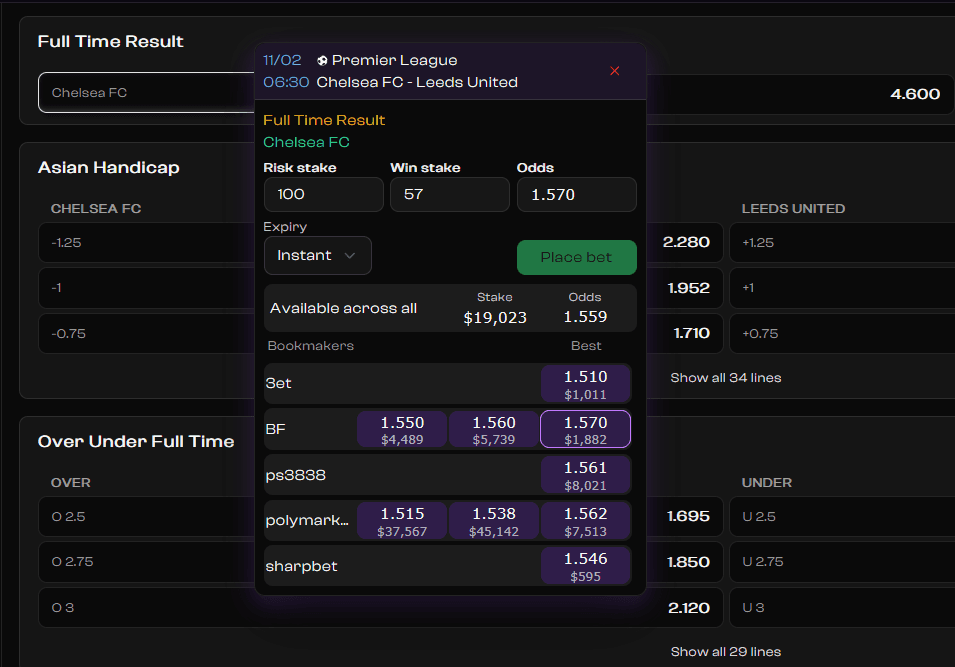Select Over O 2.5 row
The height and width of the screenshot is (667, 955).
coord(146,517)
